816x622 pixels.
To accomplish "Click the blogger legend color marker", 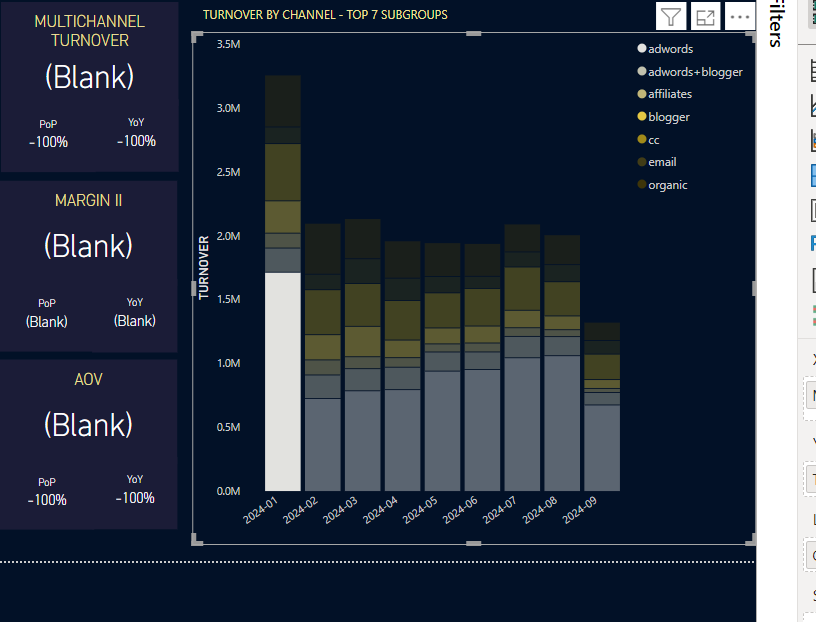I will coord(642,117).
